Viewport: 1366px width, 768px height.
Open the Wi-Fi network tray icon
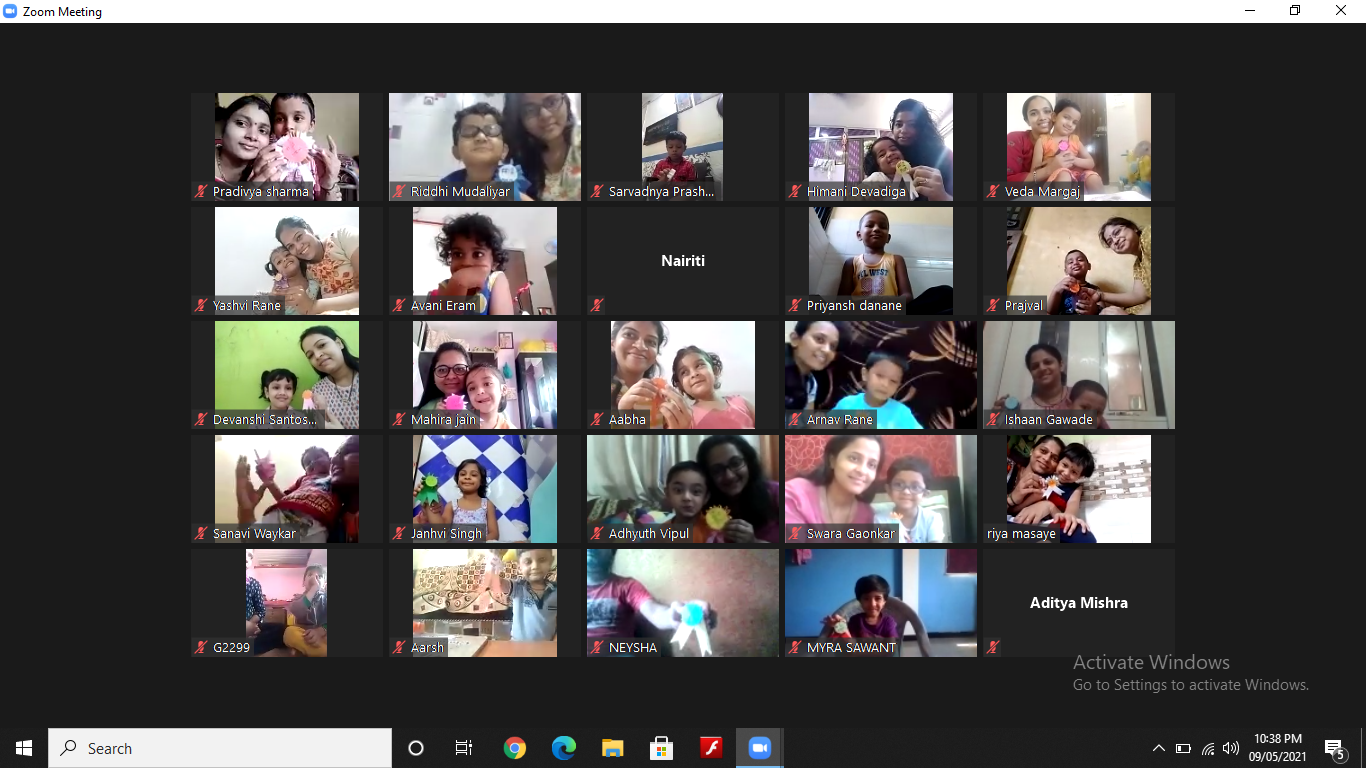[1208, 748]
